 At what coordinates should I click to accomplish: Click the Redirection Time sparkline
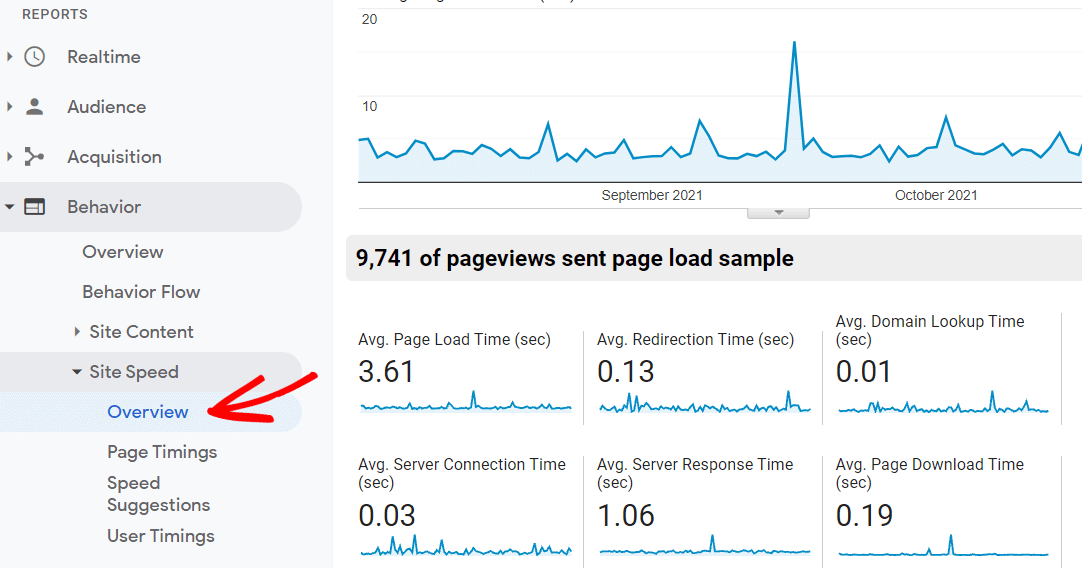click(705, 403)
